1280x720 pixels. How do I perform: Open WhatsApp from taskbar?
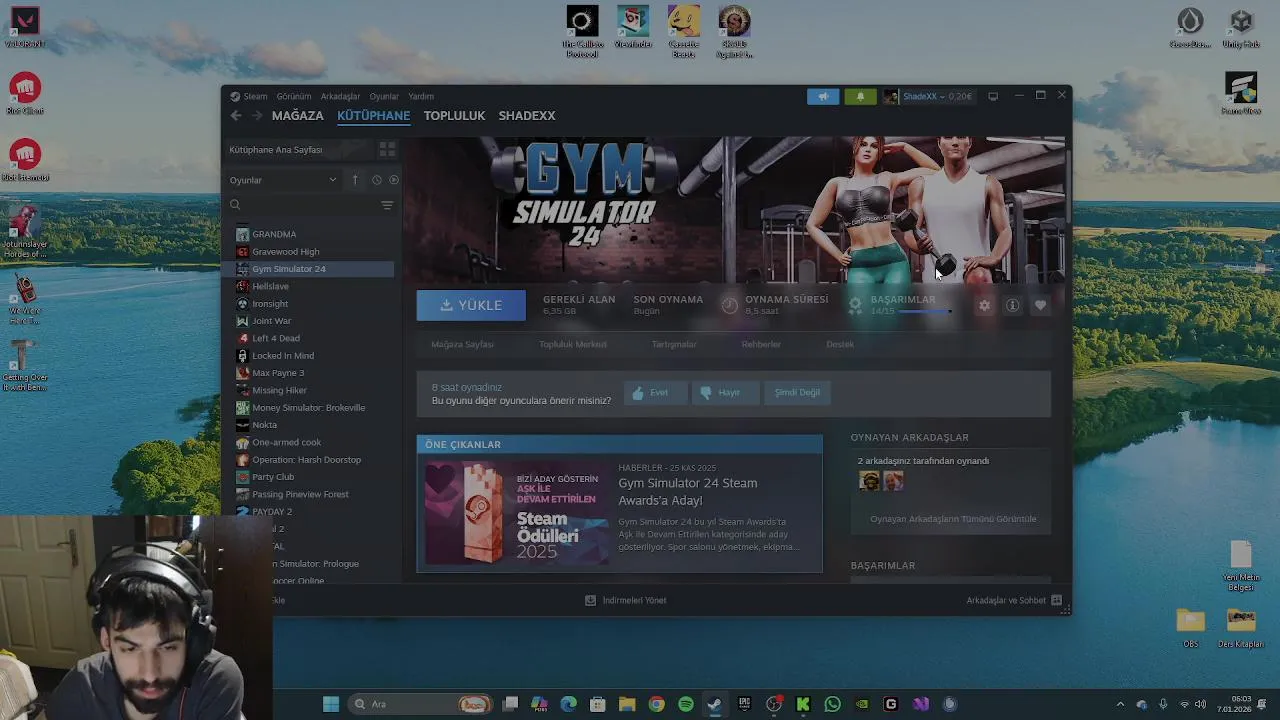(832, 704)
